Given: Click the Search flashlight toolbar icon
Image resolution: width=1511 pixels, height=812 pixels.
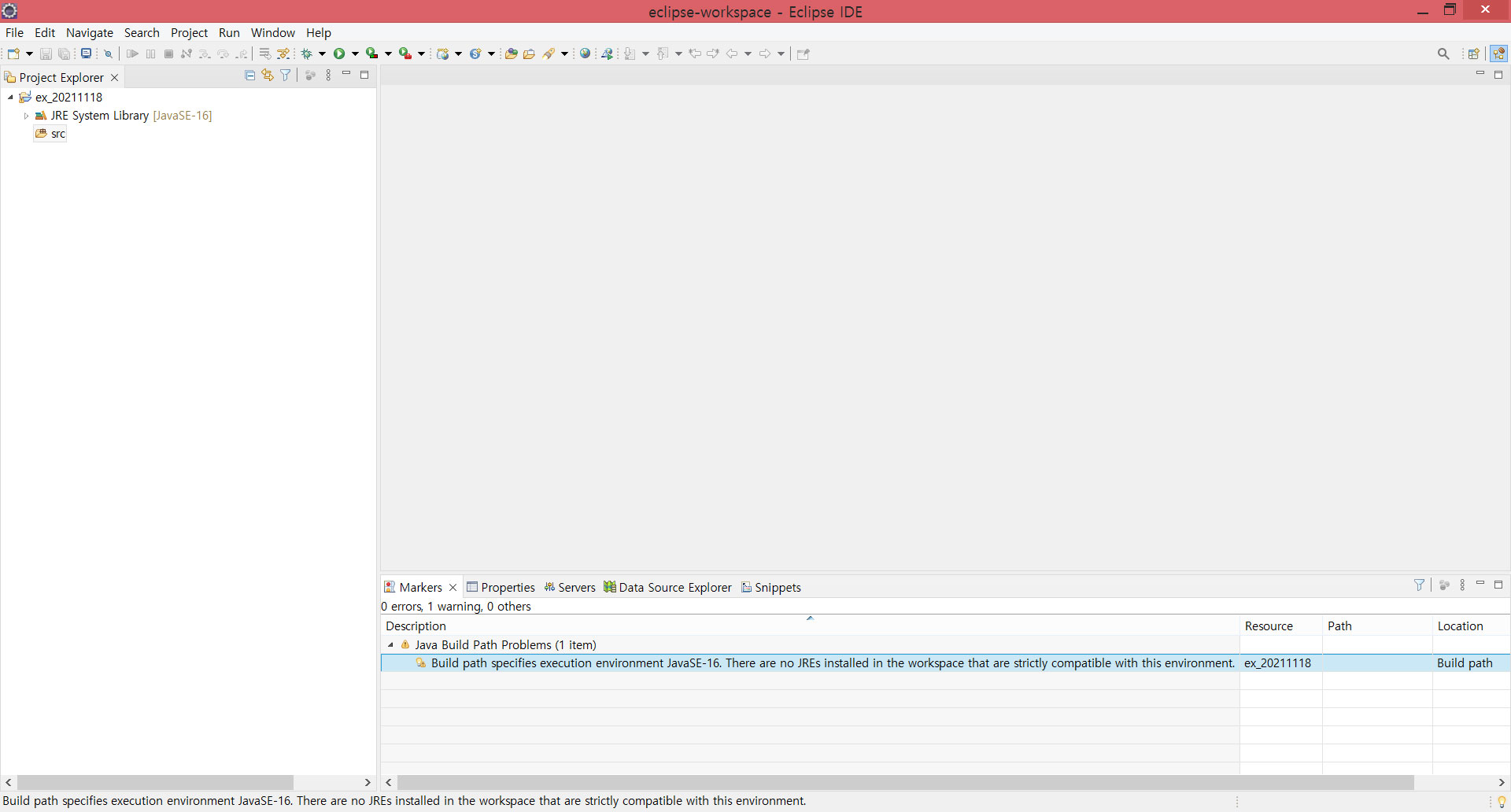Looking at the screenshot, I should pos(549,54).
